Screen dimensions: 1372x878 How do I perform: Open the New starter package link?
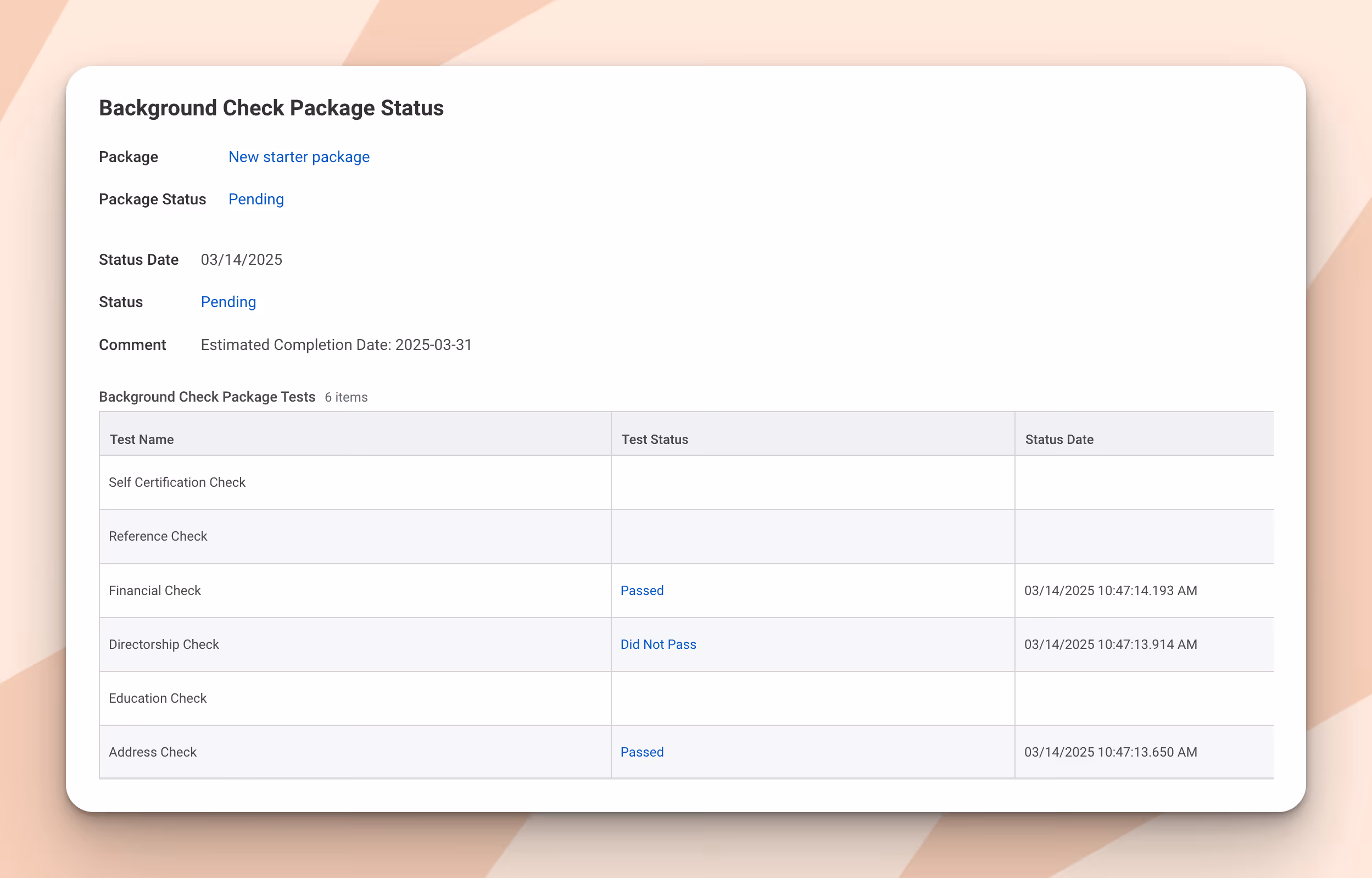coord(299,157)
